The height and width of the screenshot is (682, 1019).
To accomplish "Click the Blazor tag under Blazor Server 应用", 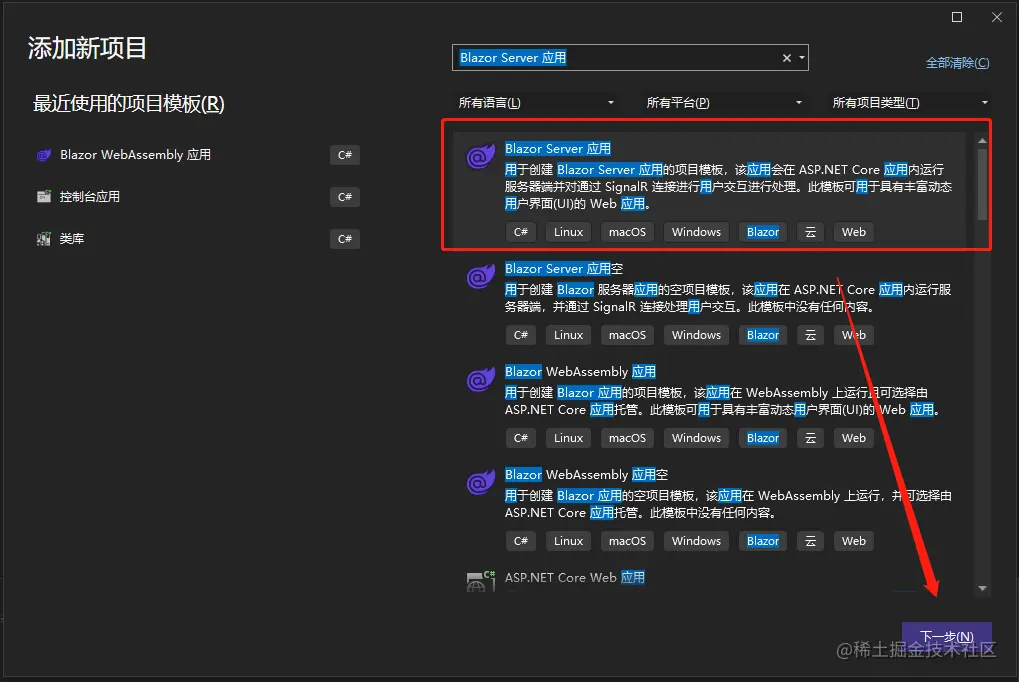I will (762, 232).
